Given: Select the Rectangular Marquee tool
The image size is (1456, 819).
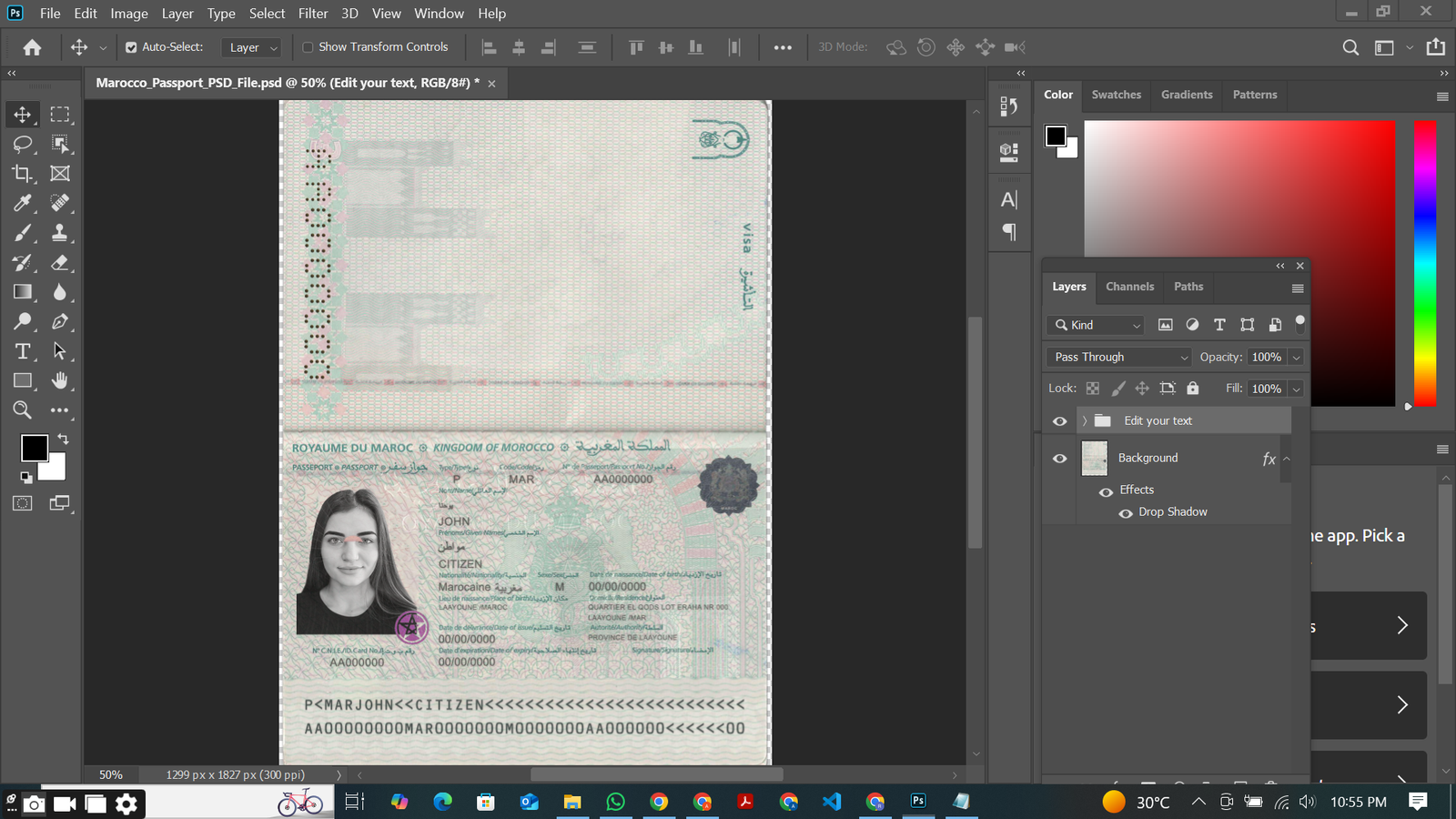Looking at the screenshot, I should tap(60, 115).
